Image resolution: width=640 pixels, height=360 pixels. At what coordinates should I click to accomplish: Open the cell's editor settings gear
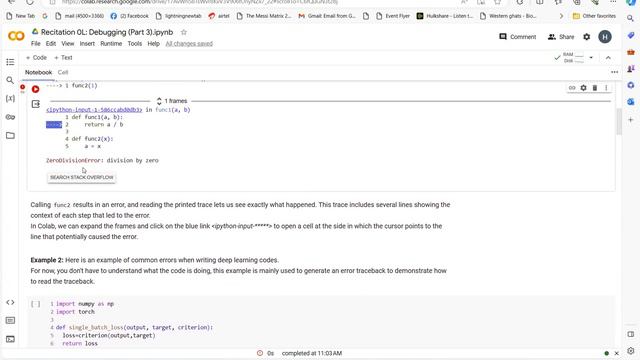tap(583, 88)
